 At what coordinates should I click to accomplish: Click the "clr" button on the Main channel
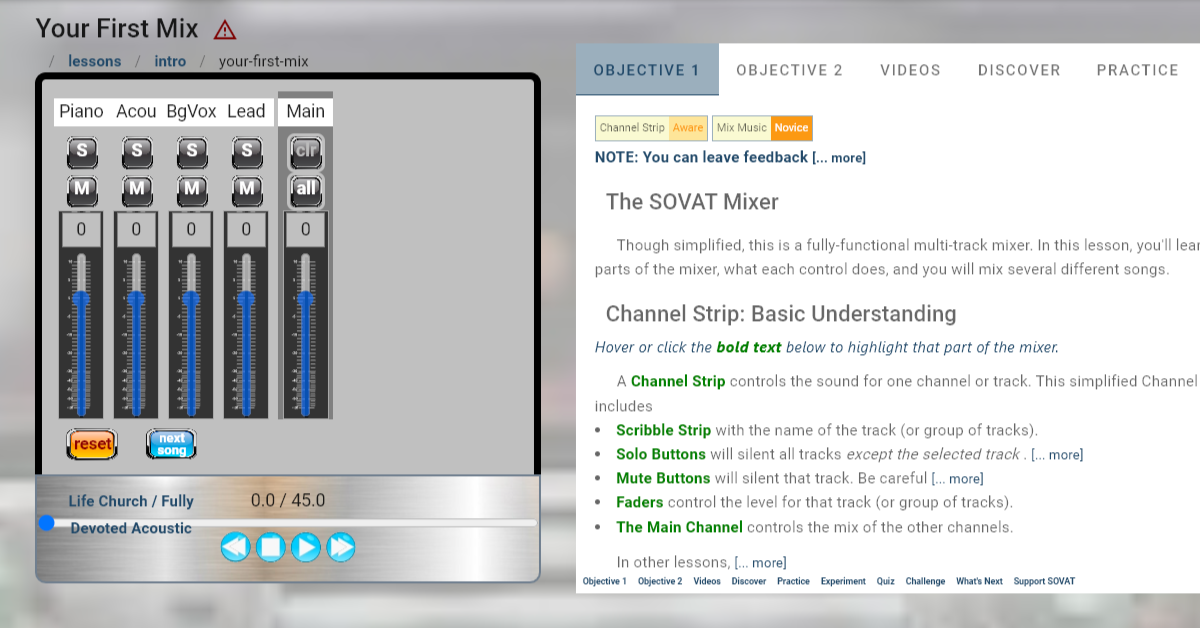coord(305,152)
